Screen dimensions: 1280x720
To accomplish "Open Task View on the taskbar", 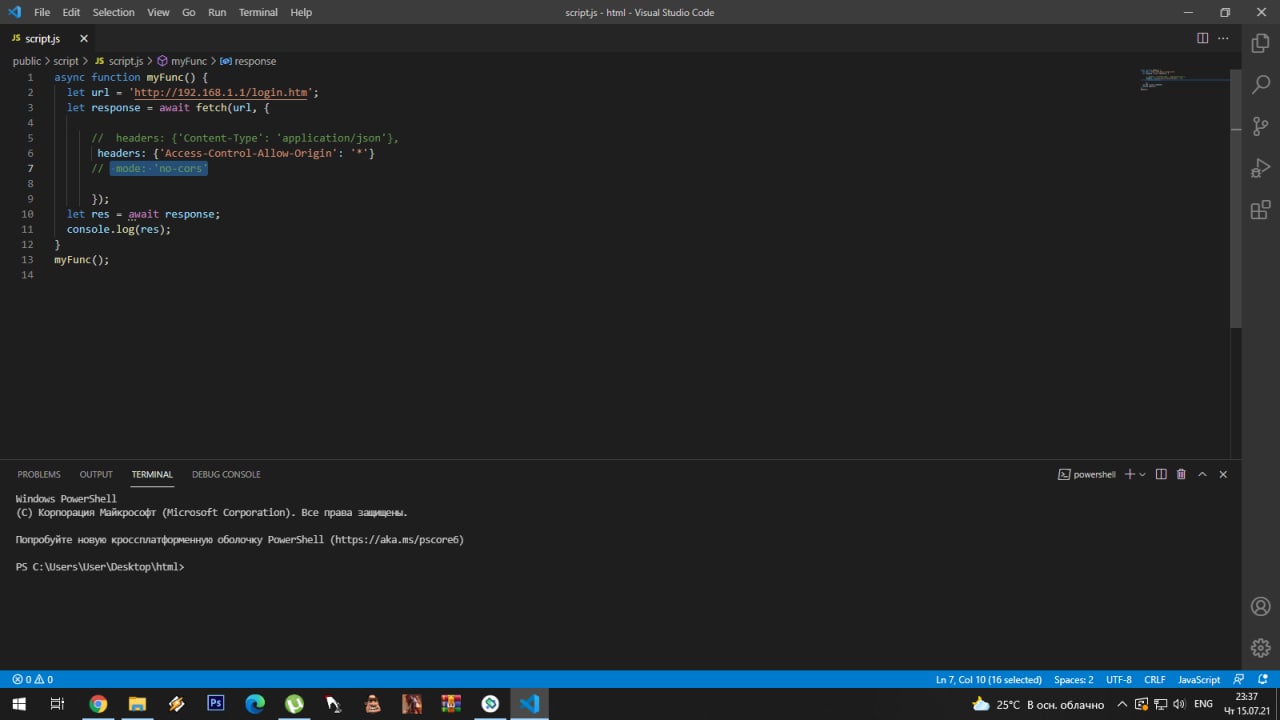I will [57, 704].
